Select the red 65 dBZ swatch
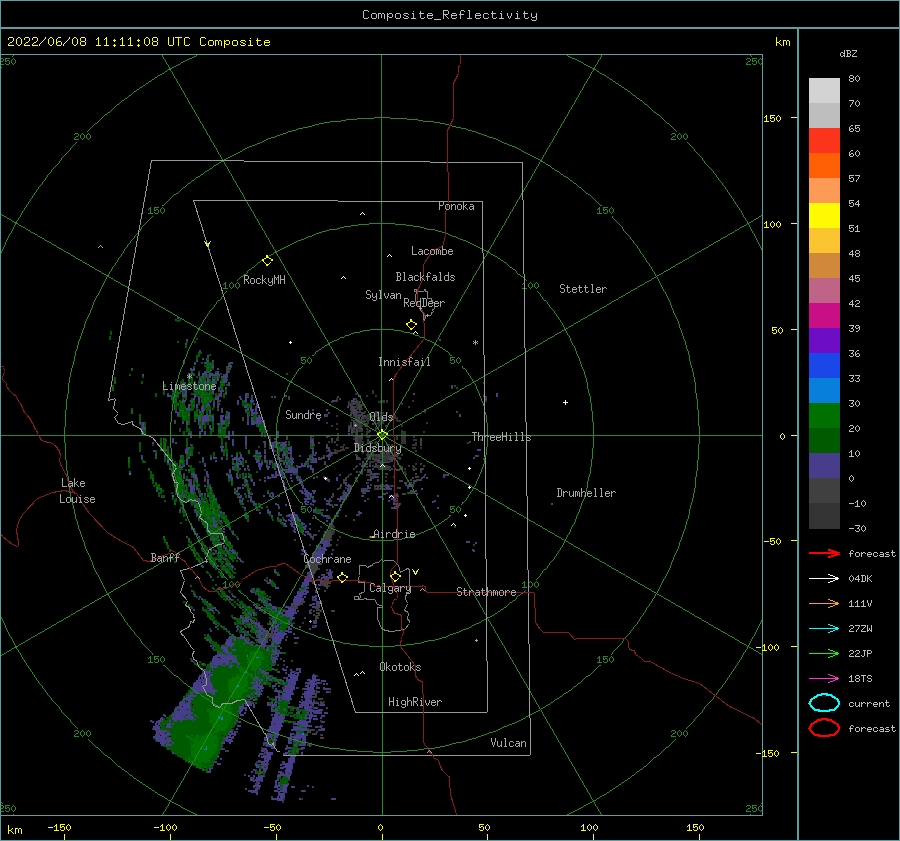 pyautogui.click(x=824, y=140)
